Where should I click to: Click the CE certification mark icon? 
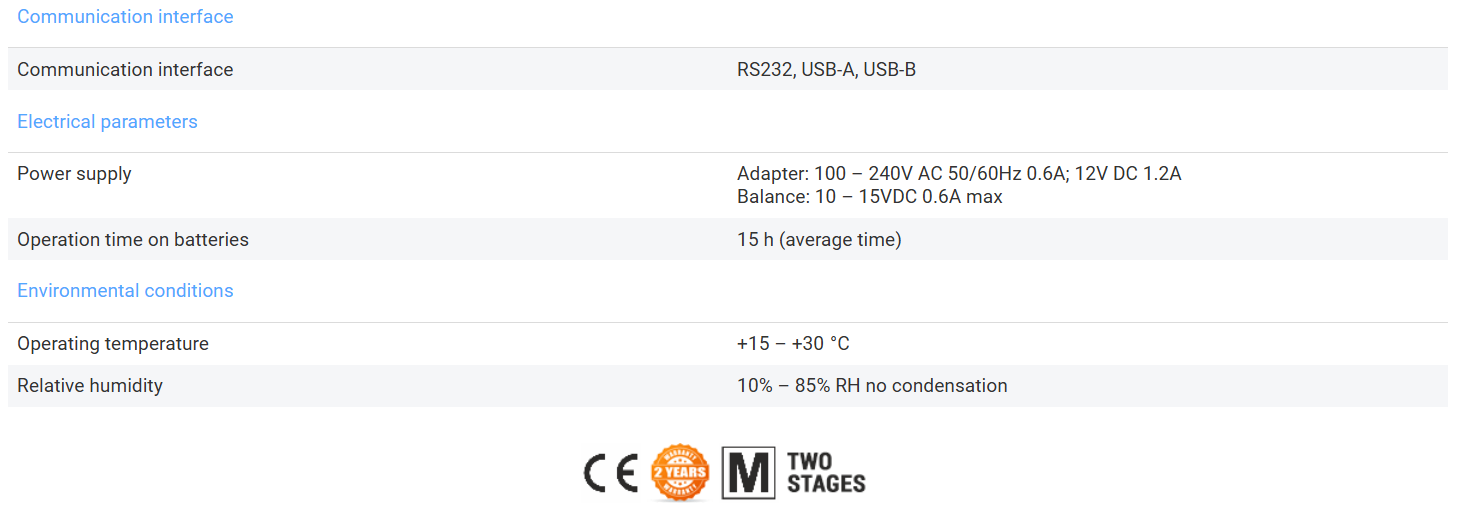tap(611, 473)
